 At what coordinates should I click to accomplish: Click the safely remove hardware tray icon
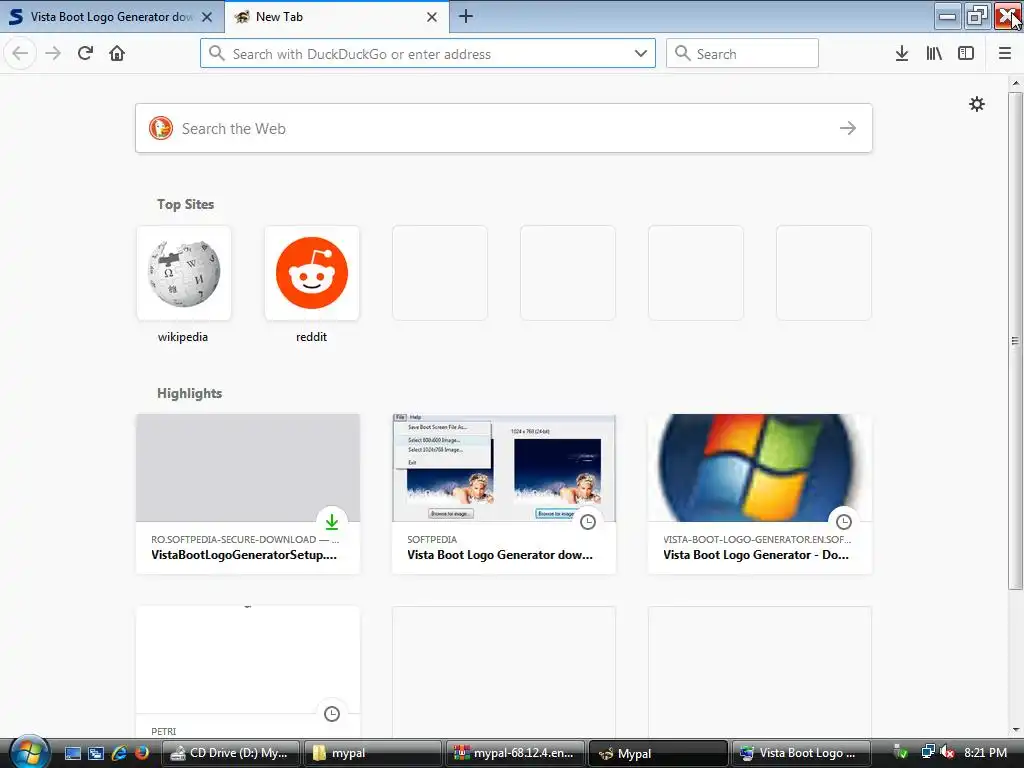tap(901, 752)
